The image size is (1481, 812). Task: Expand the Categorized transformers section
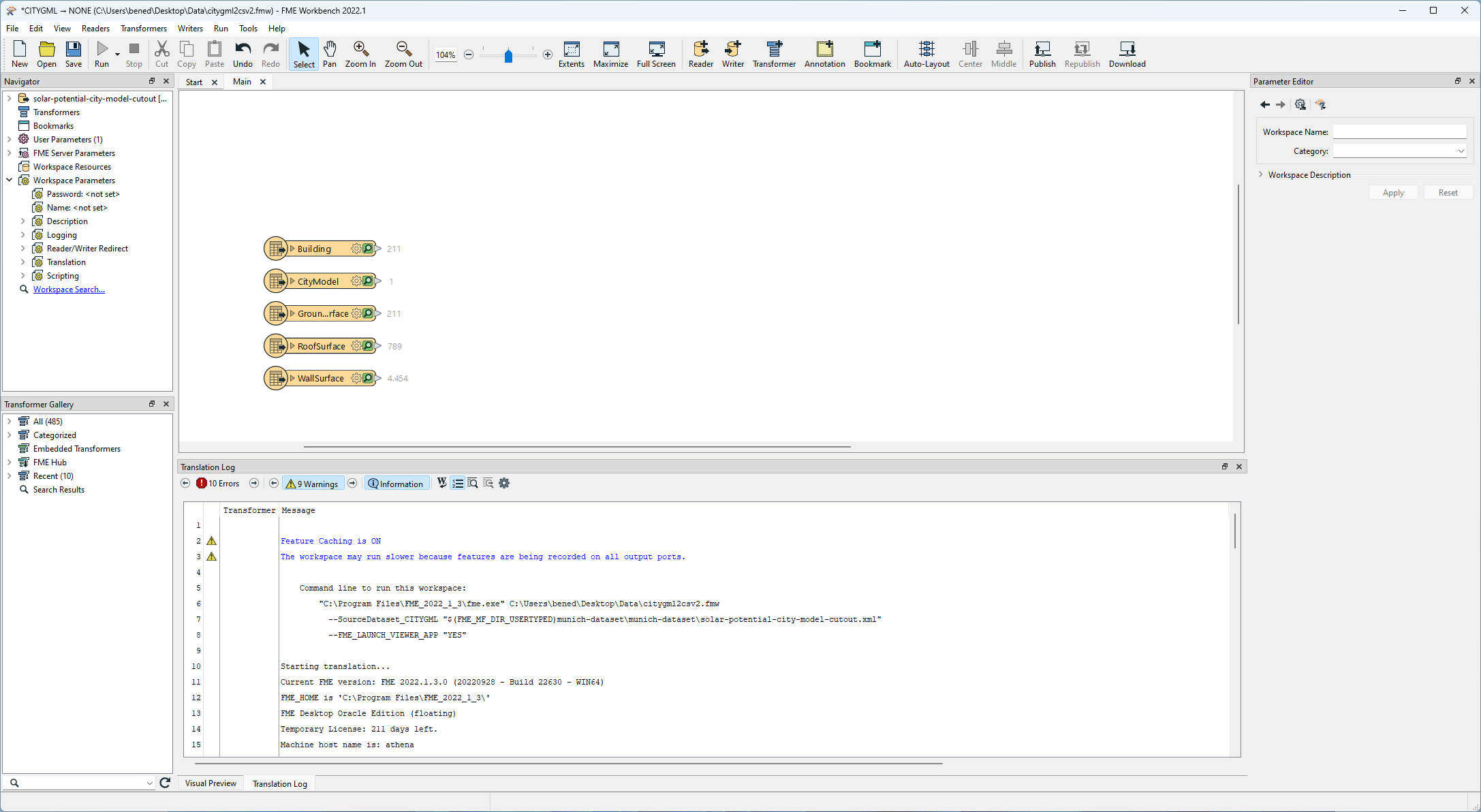click(9, 435)
